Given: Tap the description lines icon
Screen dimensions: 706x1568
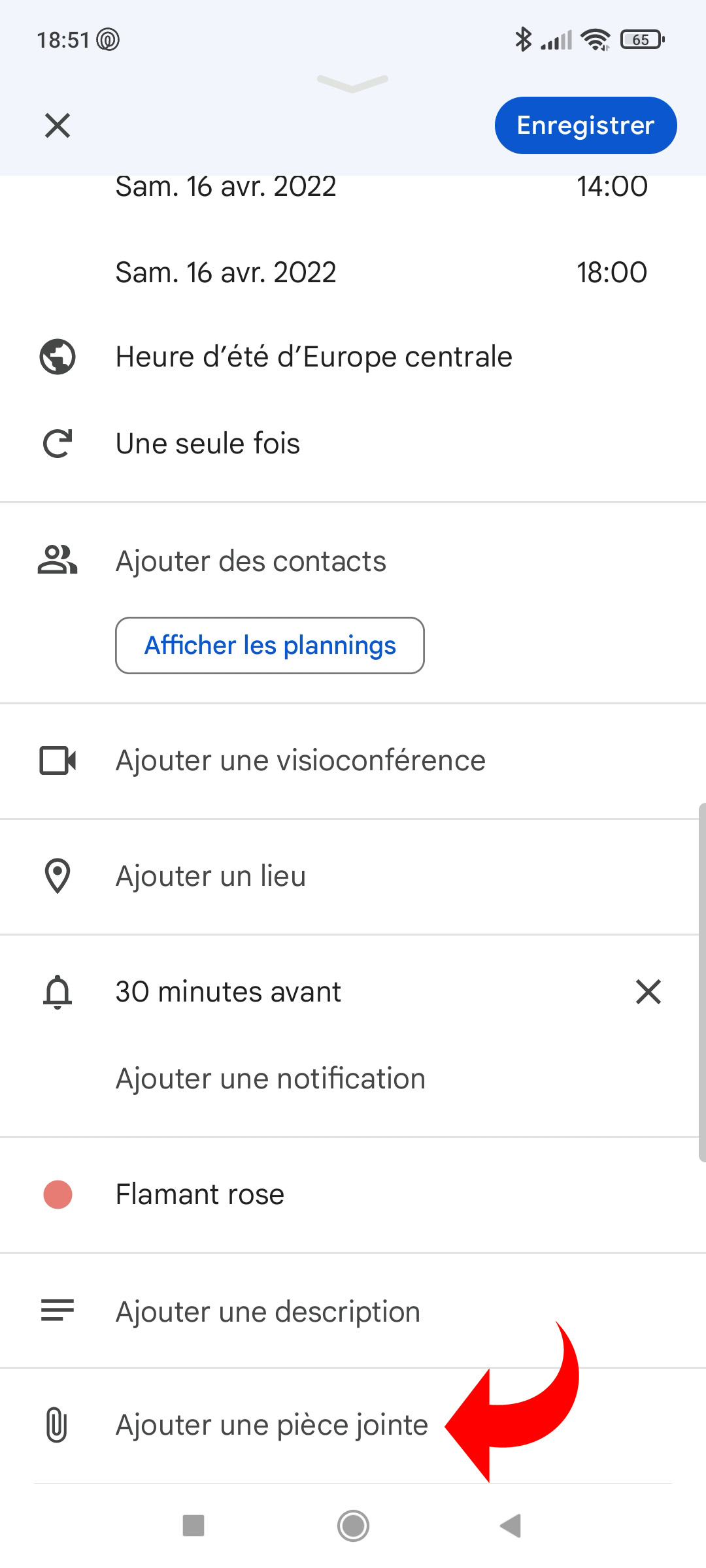Looking at the screenshot, I should 58,1311.
